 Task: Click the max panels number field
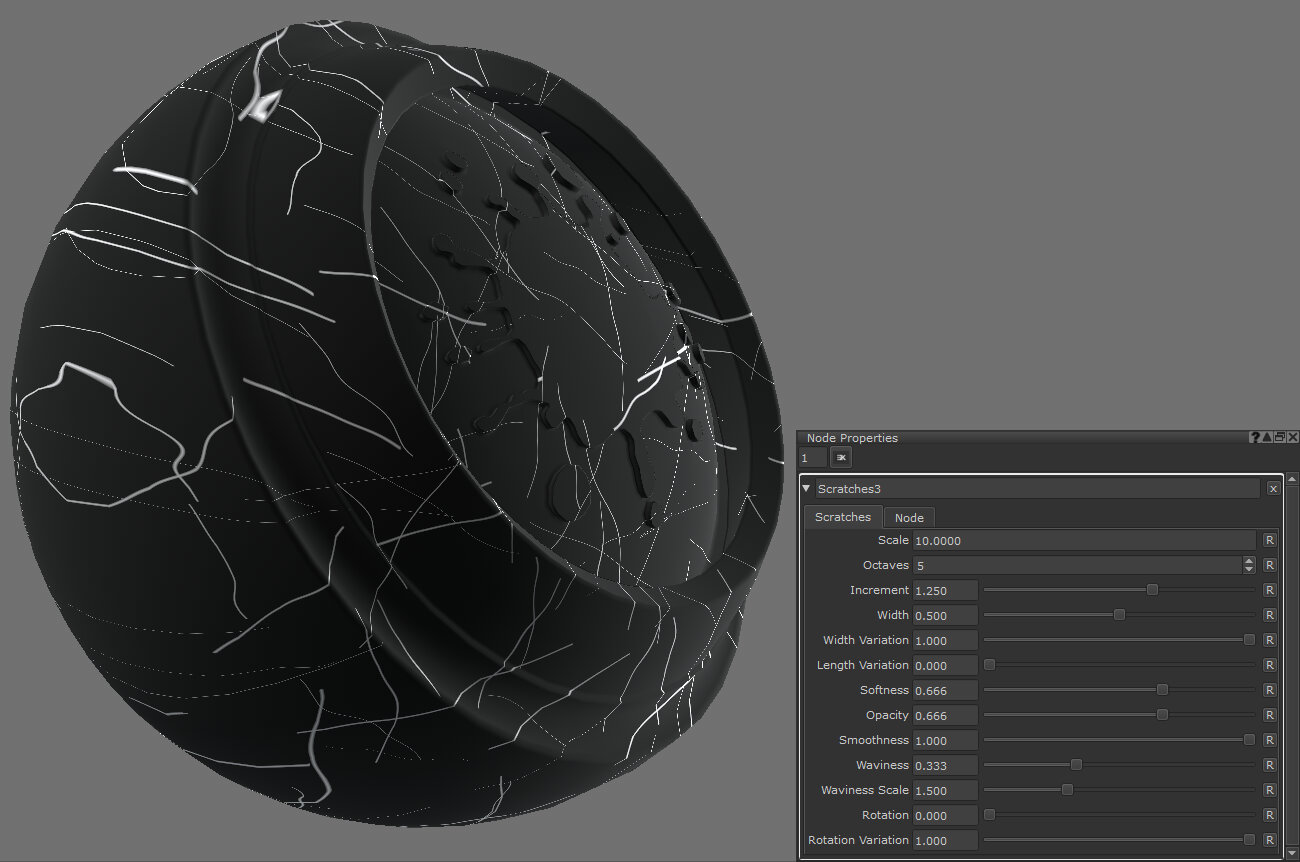tap(812, 458)
